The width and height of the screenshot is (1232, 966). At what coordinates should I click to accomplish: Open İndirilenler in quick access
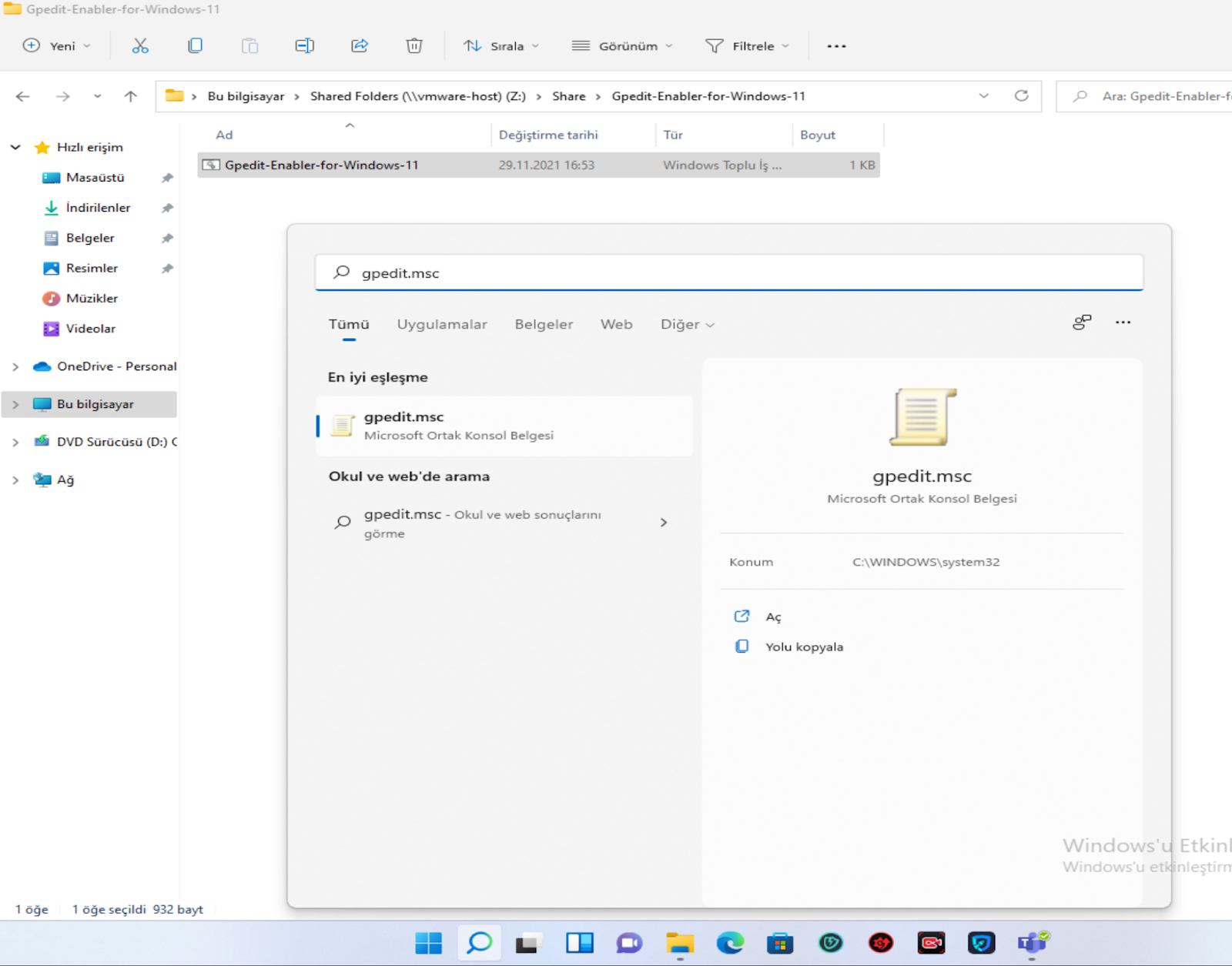point(98,208)
